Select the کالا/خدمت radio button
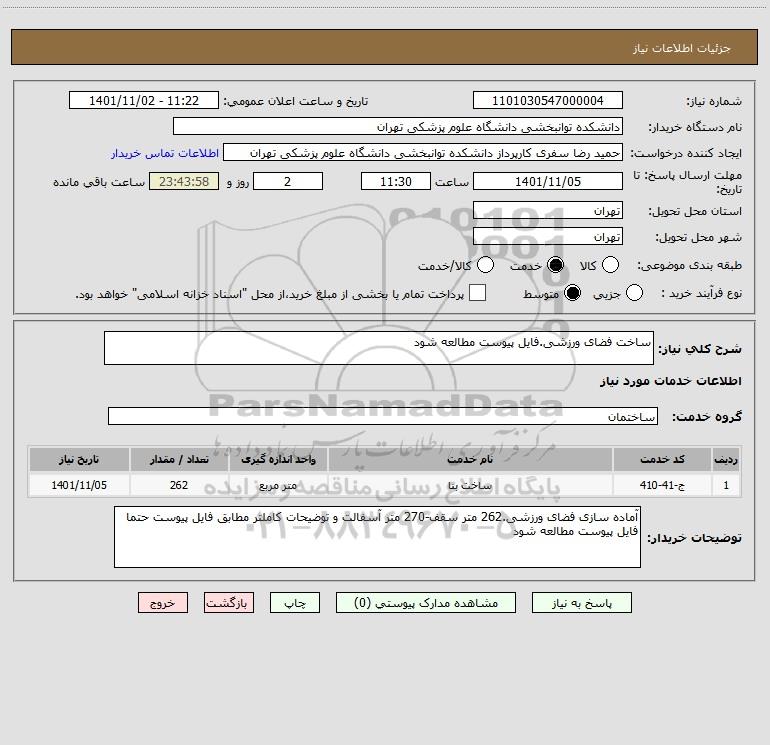 coord(485,265)
